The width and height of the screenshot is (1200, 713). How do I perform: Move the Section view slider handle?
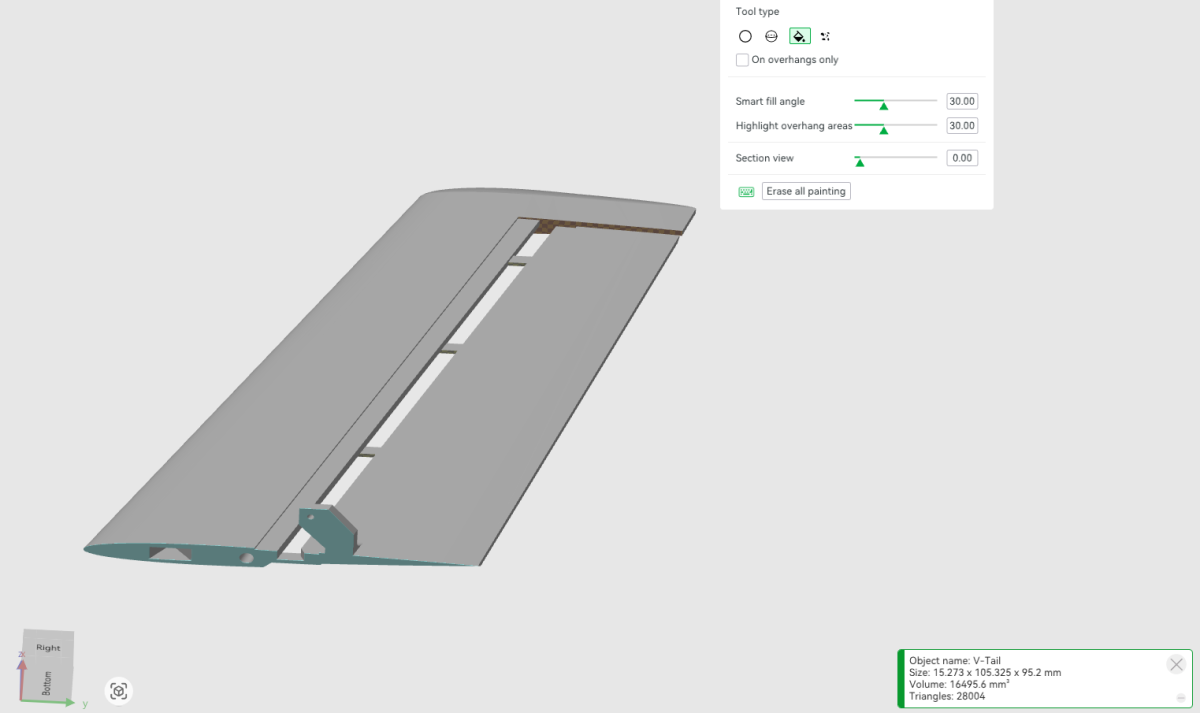click(x=859, y=160)
